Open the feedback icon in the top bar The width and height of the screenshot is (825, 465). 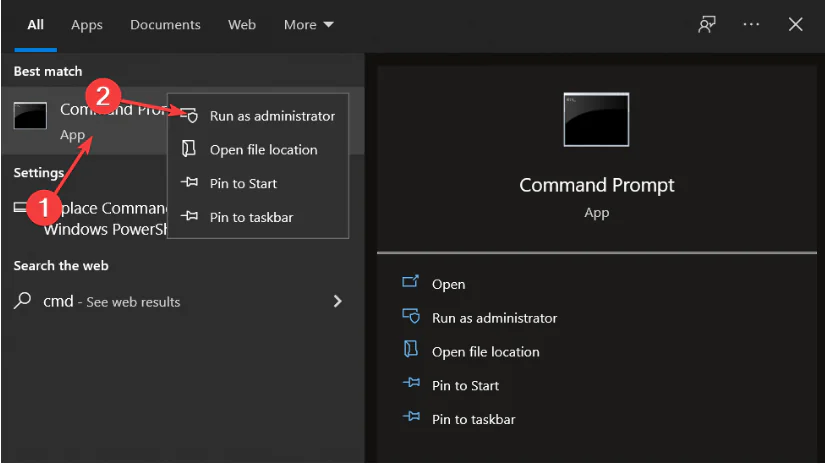click(x=707, y=25)
